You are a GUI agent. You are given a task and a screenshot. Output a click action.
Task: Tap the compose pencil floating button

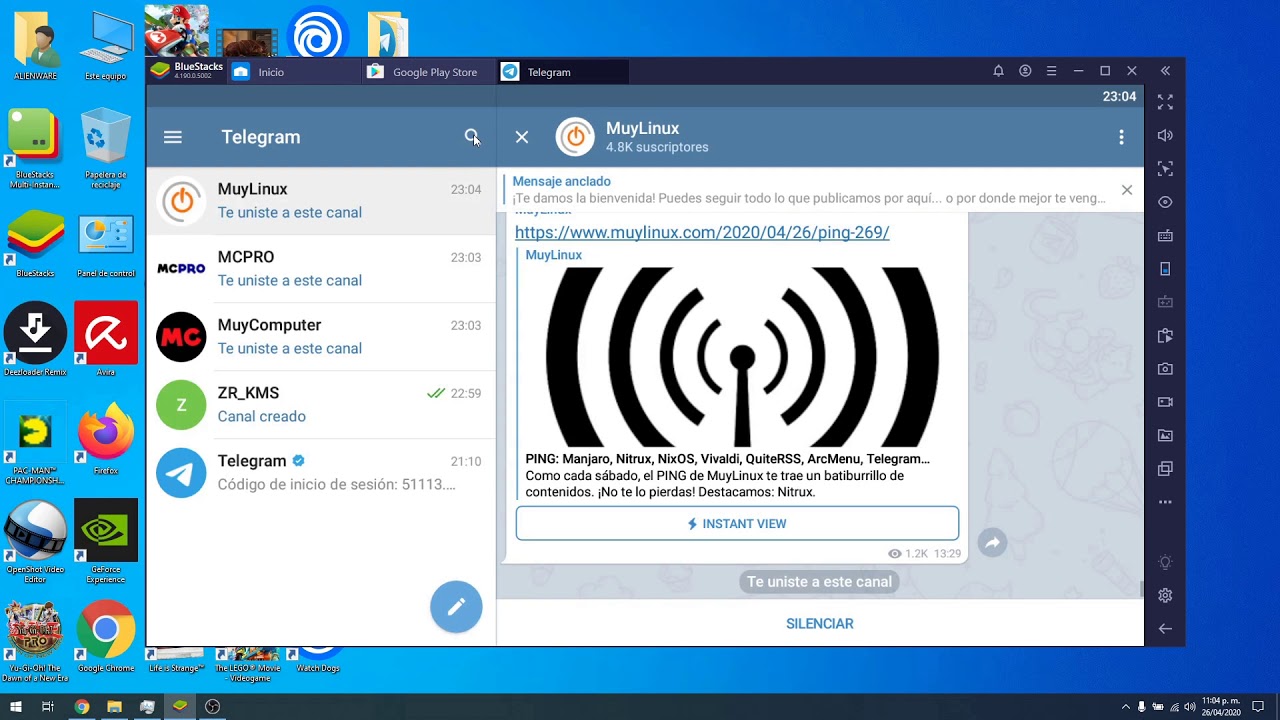point(456,607)
